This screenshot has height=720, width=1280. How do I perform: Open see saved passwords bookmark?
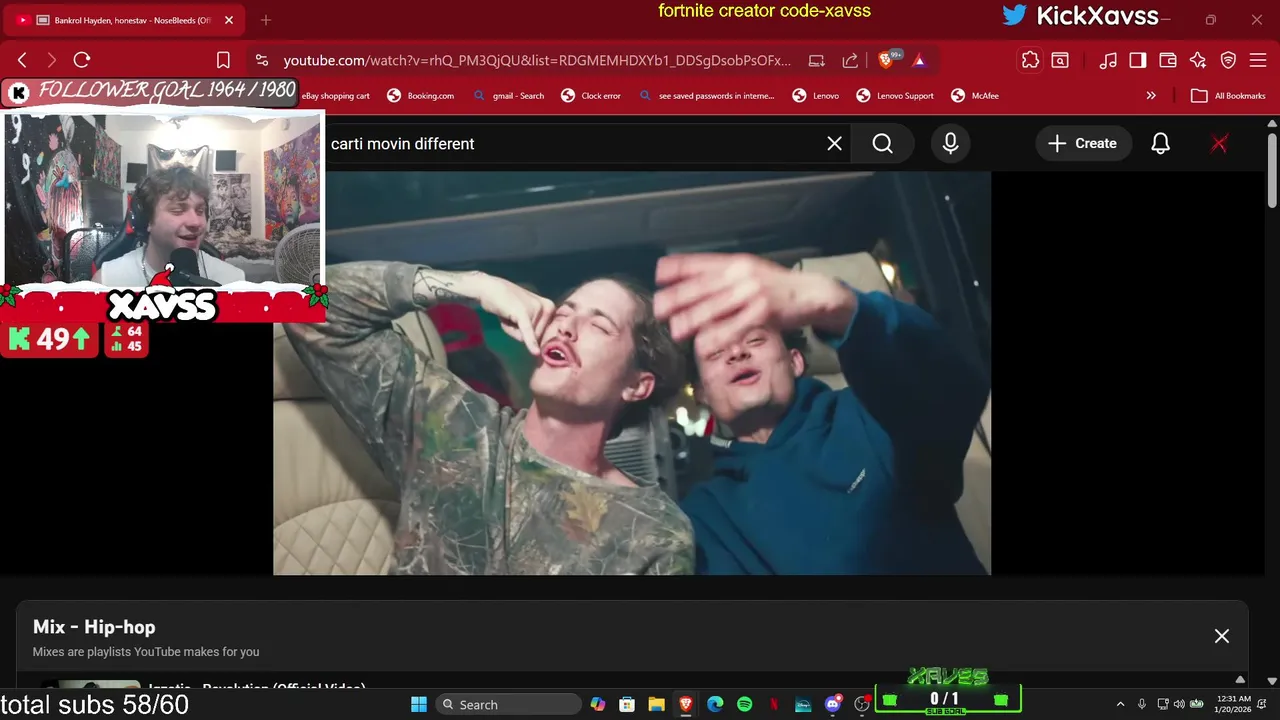pyautogui.click(x=706, y=96)
